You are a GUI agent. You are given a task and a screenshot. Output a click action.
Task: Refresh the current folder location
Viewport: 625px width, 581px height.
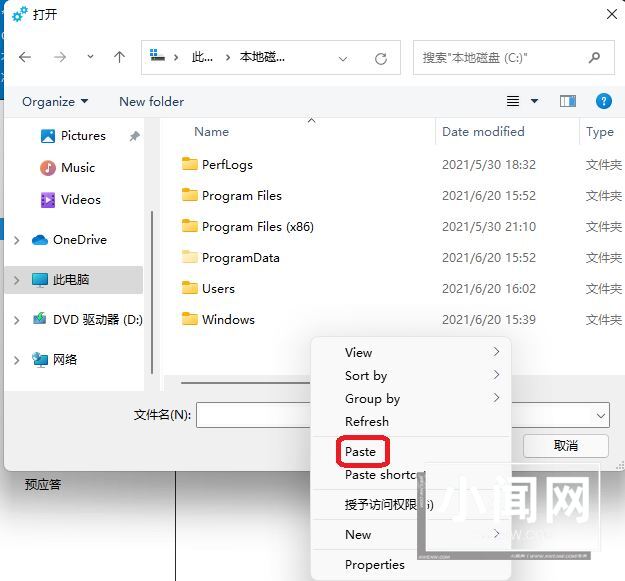[381, 59]
